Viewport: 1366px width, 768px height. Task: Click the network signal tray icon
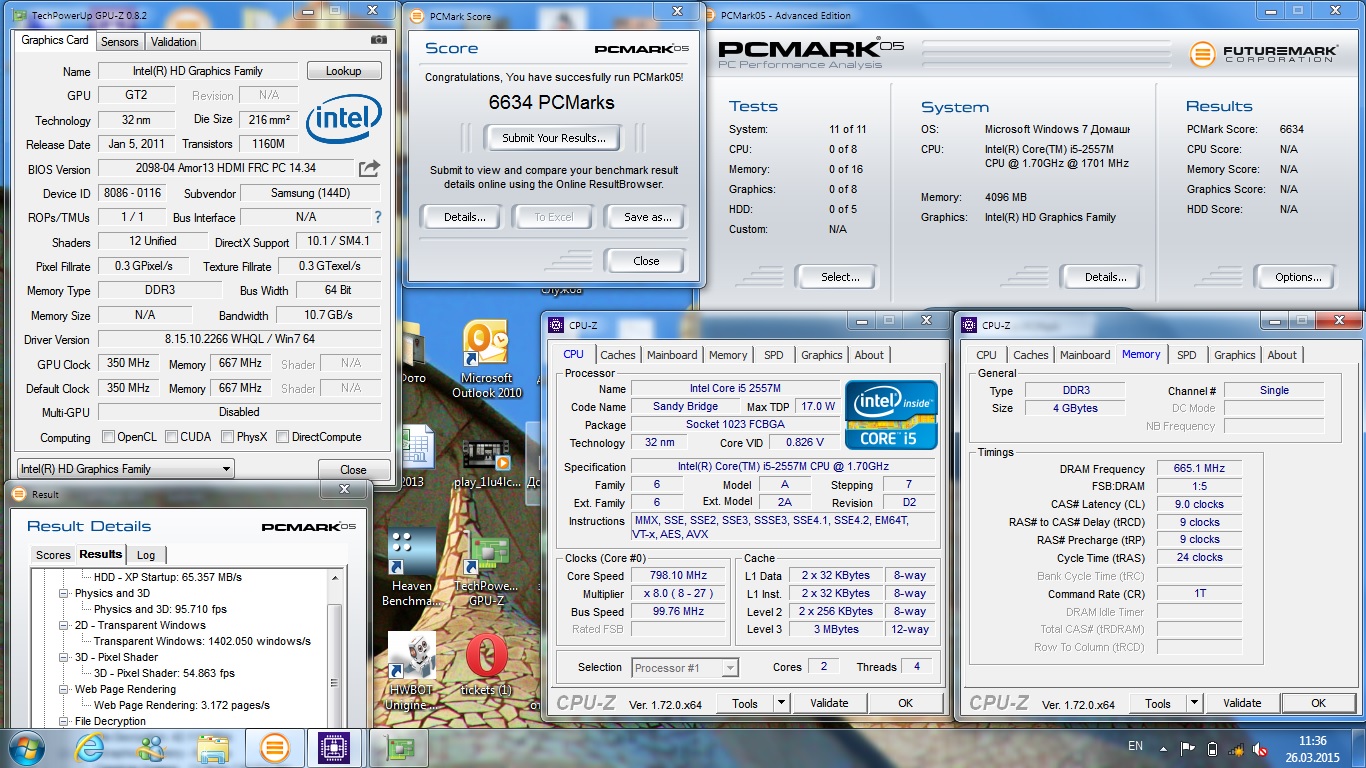pyautogui.click(x=1237, y=748)
